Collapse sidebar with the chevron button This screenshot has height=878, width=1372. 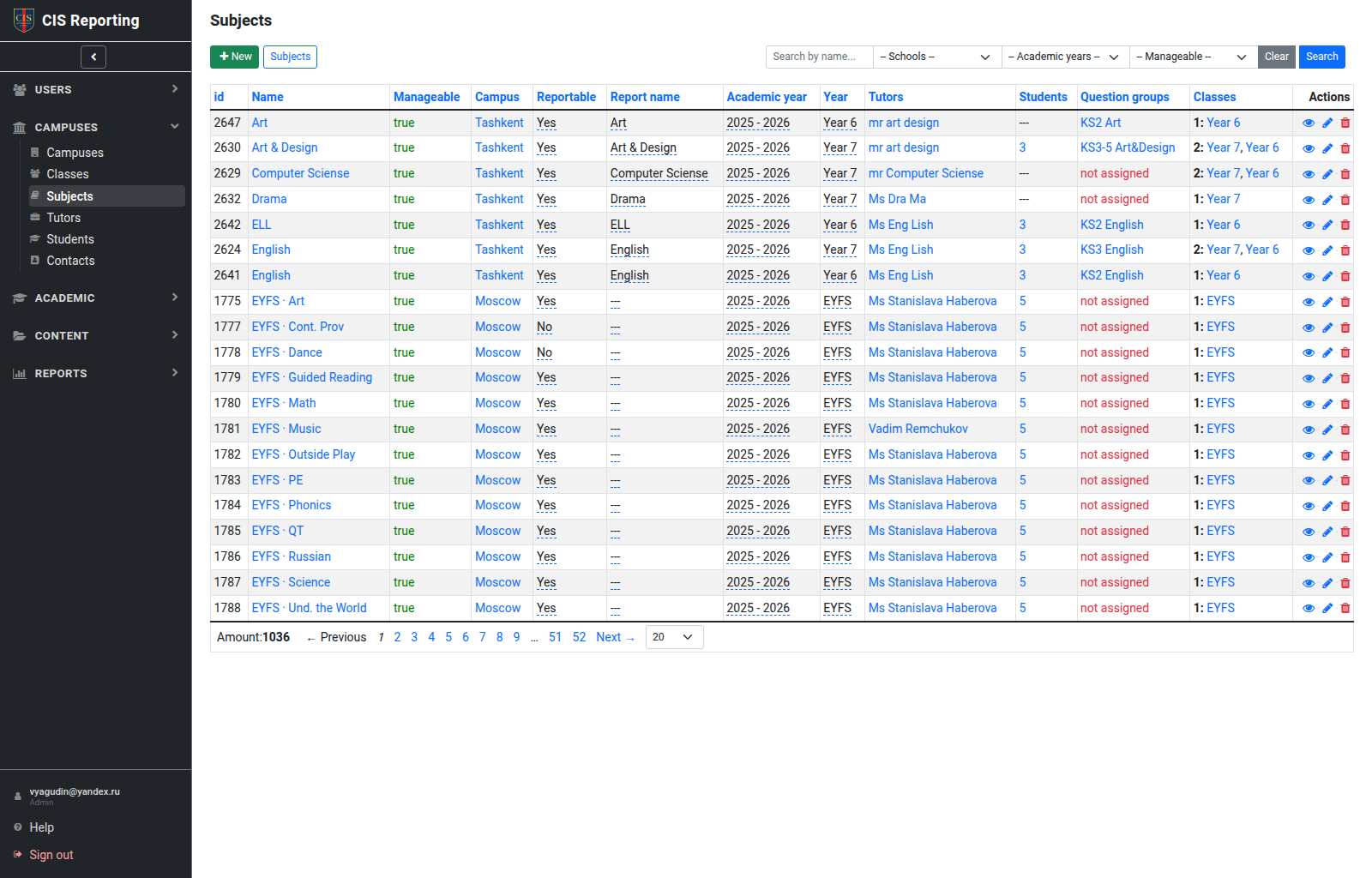pos(93,57)
